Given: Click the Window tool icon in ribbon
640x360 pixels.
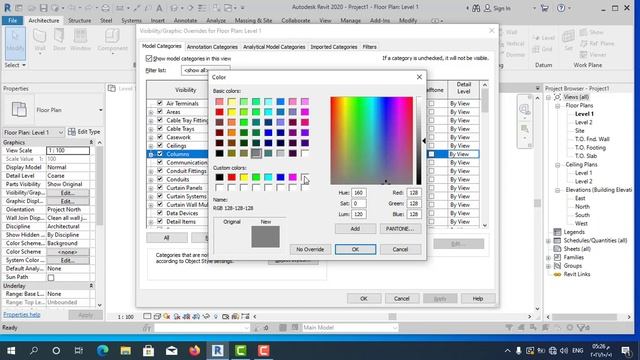Looking at the screenshot, I should point(80,37).
